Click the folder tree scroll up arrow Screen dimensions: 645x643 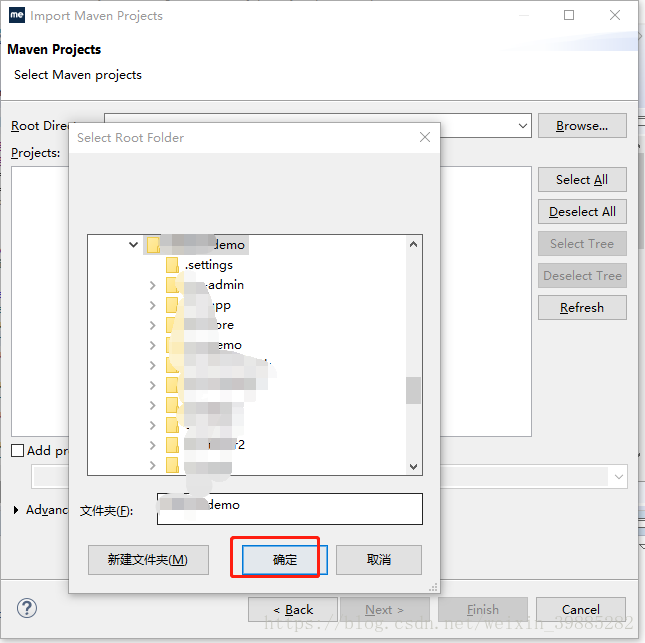[x=413, y=244]
